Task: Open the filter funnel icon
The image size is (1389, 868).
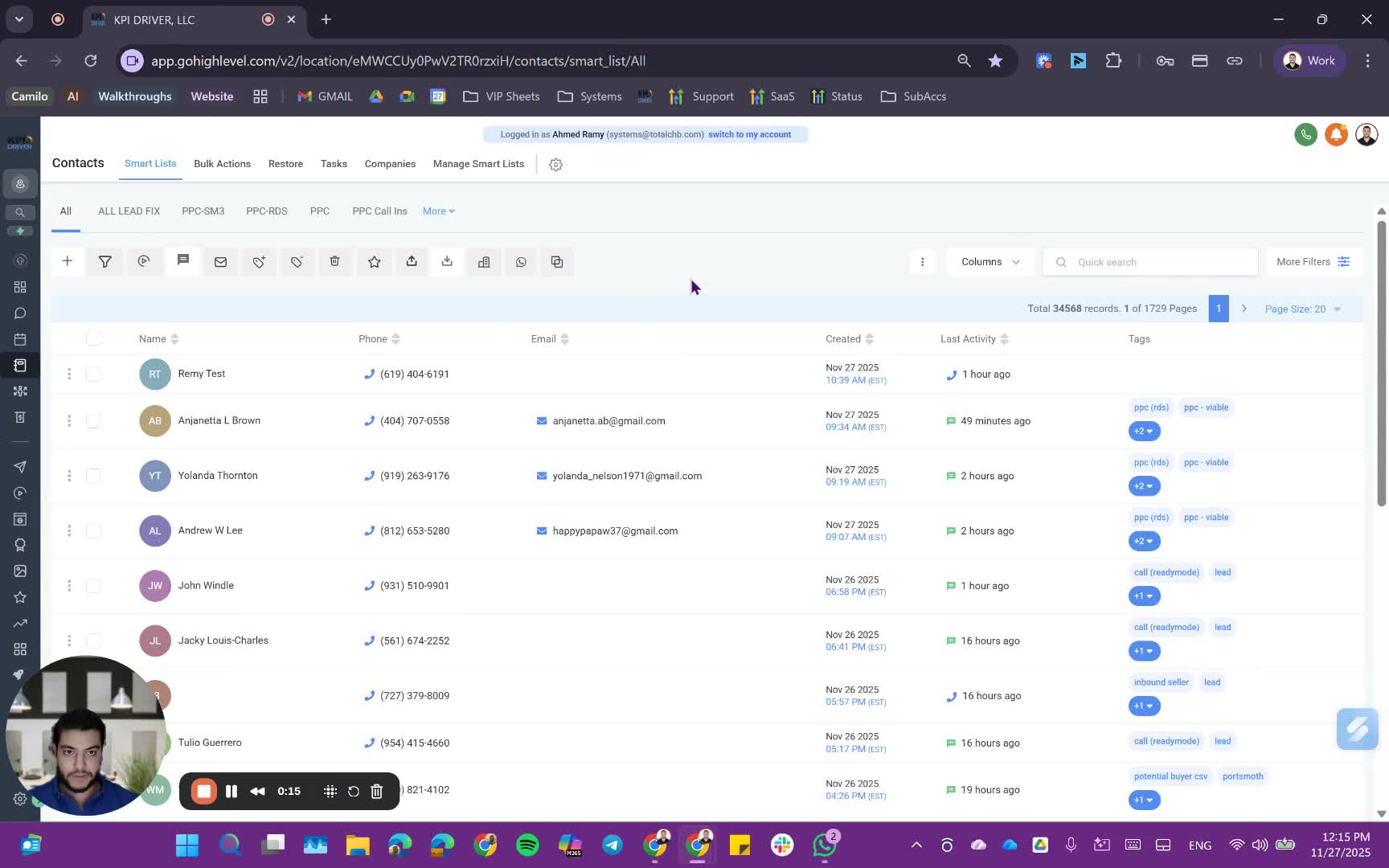Action: tap(105, 261)
